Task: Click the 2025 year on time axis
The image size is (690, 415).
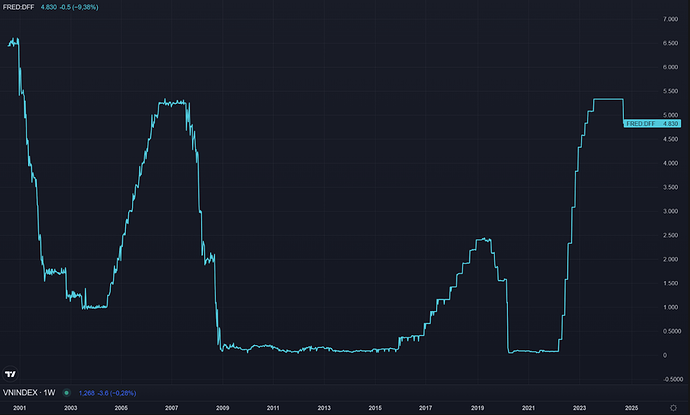Action: pos(631,408)
